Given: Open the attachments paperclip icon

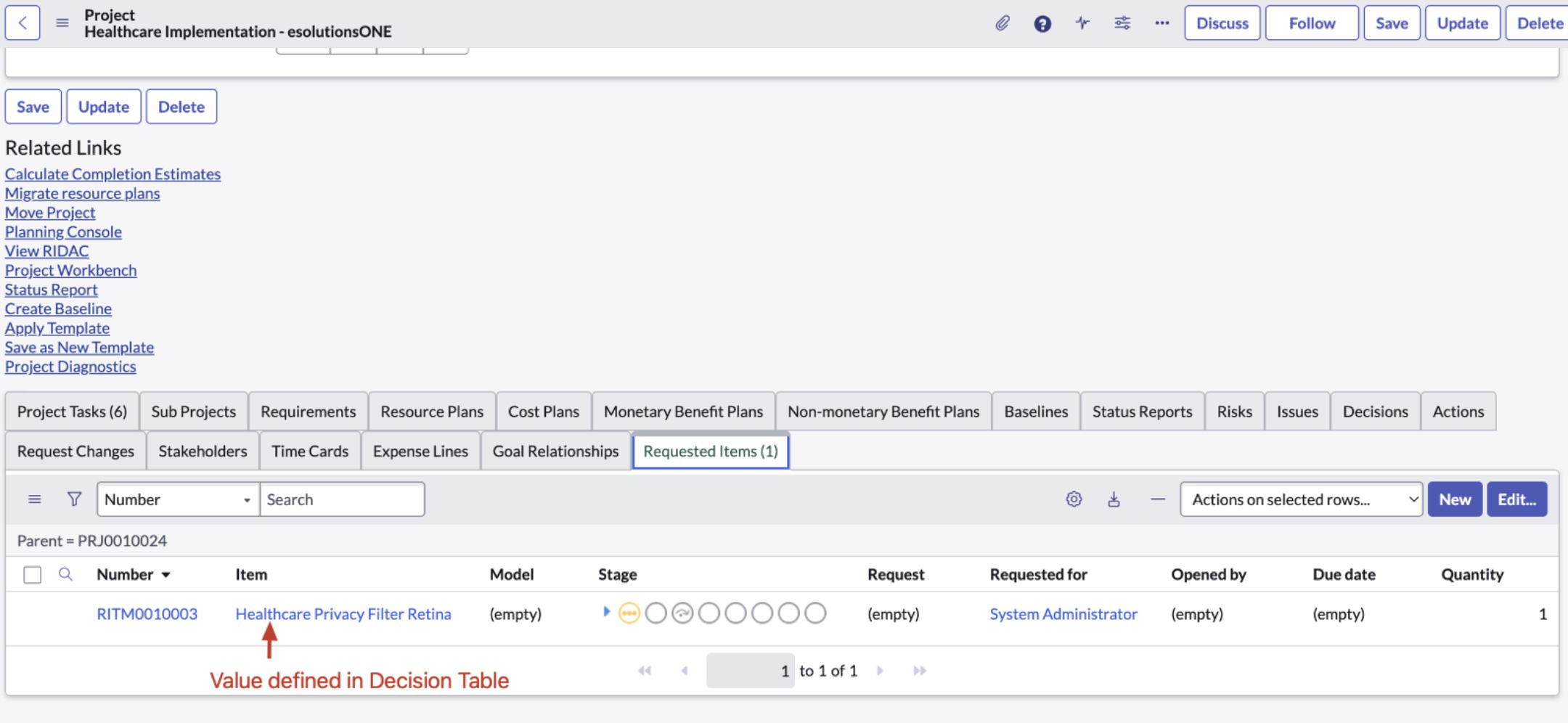Looking at the screenshot, I should [1004, 23].
